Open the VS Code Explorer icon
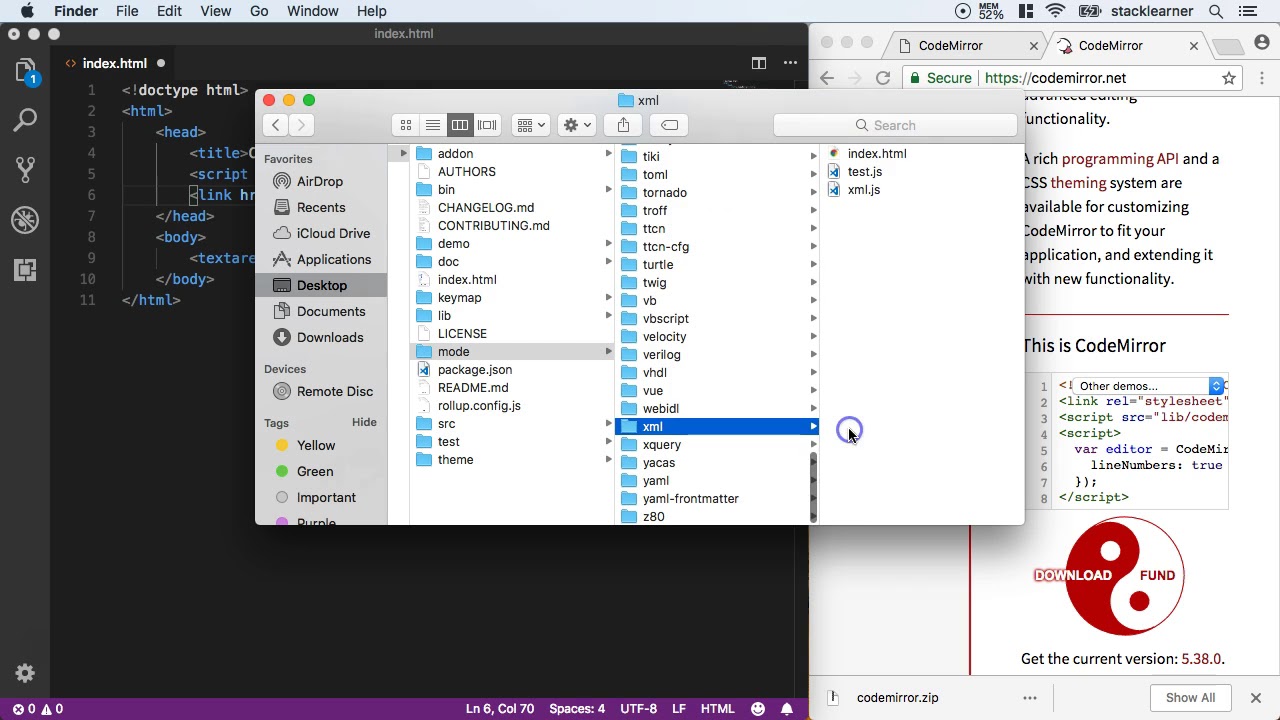 tap(26, 71)
